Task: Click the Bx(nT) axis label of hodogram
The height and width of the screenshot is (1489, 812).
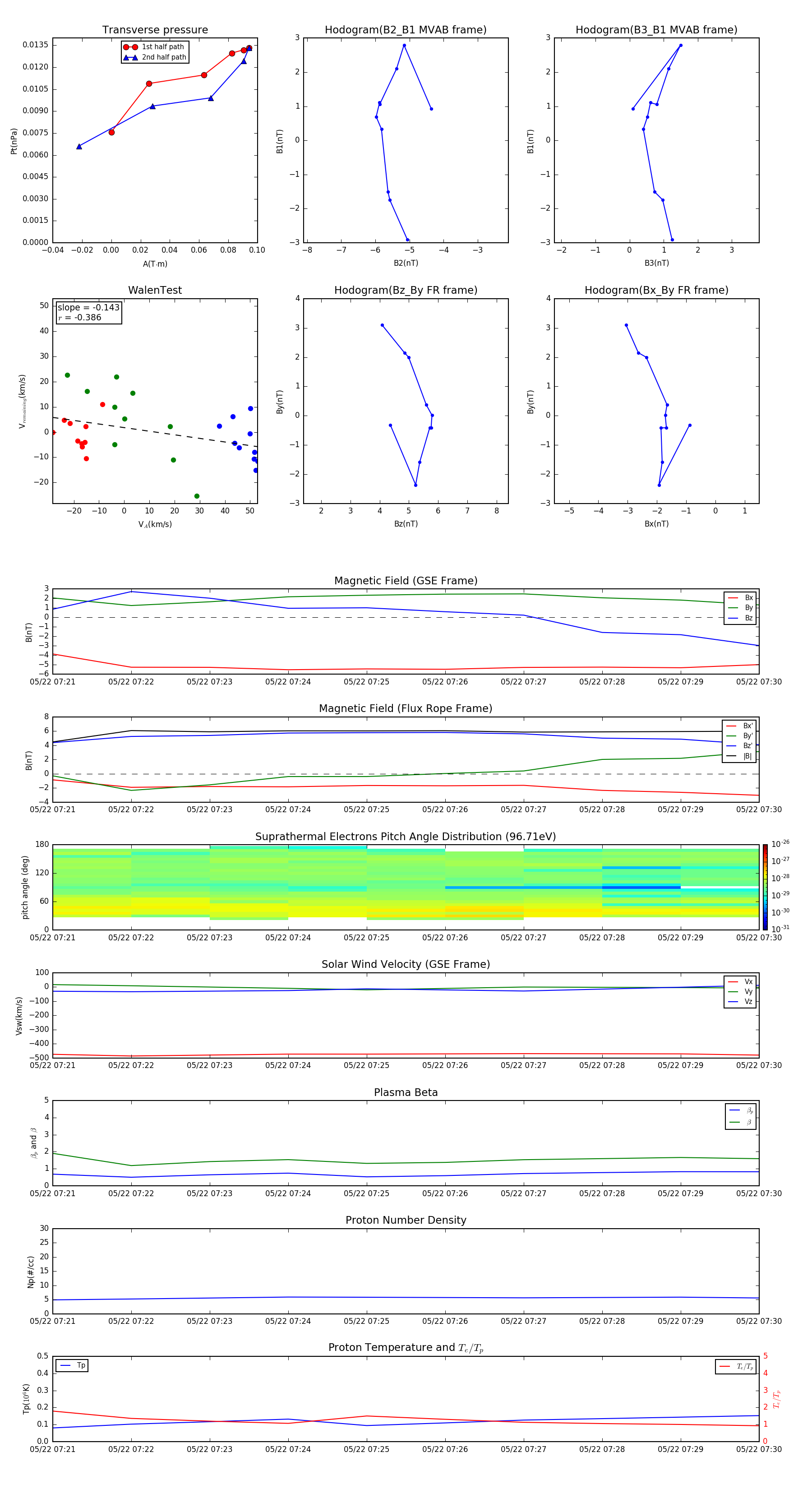Action: click(x=656, y=524)
